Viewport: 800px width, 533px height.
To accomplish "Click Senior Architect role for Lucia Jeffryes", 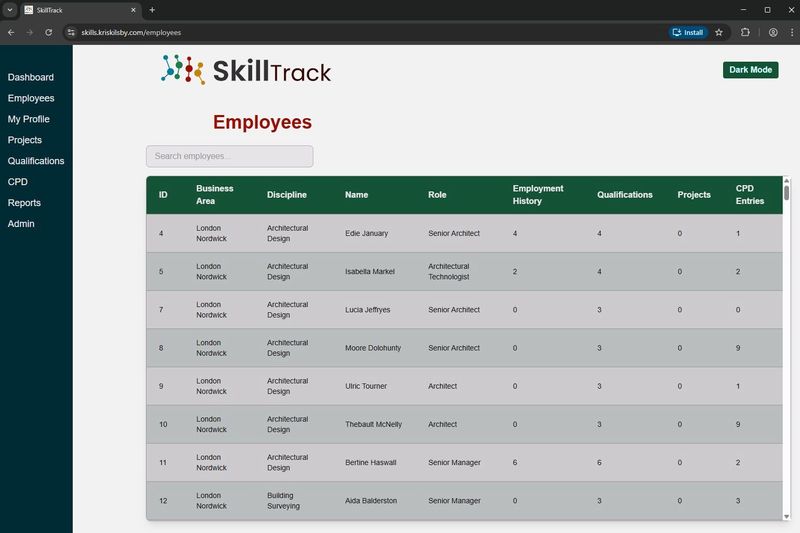I will [x=454, y=310].
